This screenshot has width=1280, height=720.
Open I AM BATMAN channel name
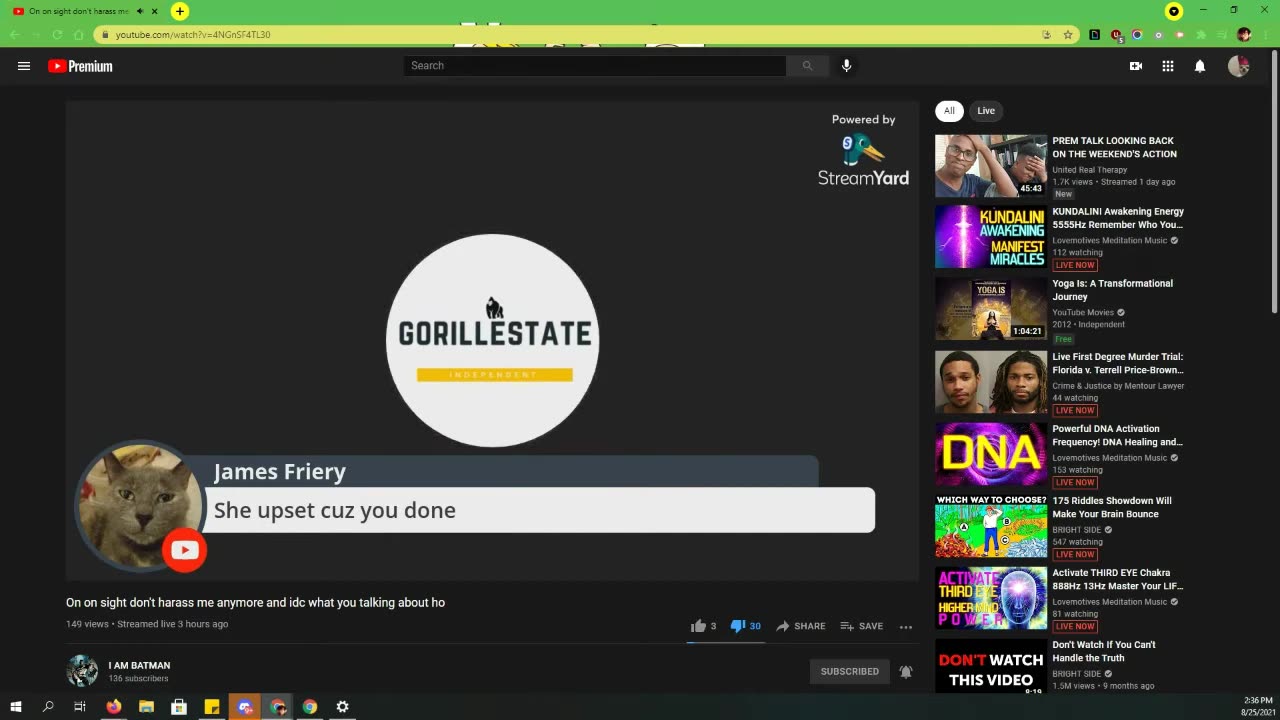[139, 665]
